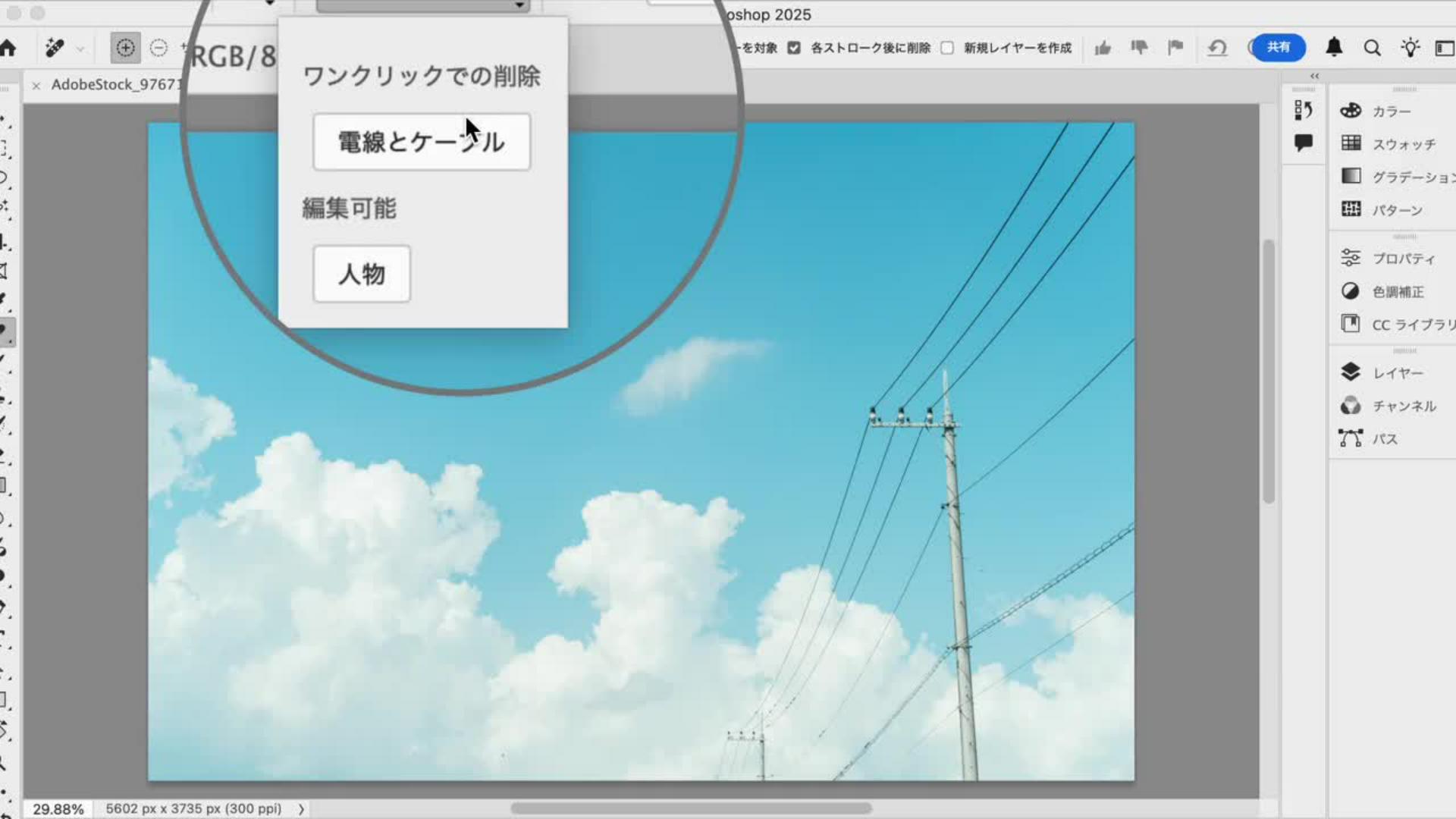Click the 29.88% zoom level field
Viewport: 1456px width, 819px height.
pyautogui.click(x=58, y=809)
